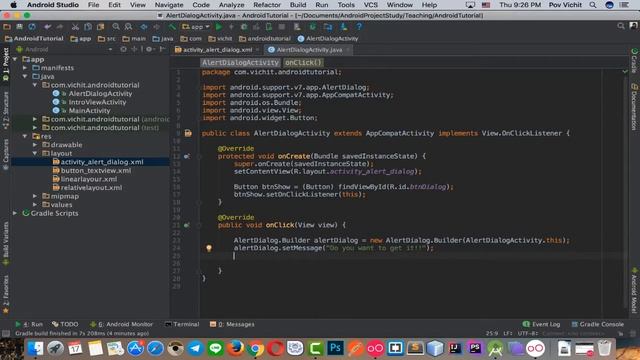This screenshot has height=360, width=640.
Task: Select IntroViewActivity in project tree
Action: (97, 102)
